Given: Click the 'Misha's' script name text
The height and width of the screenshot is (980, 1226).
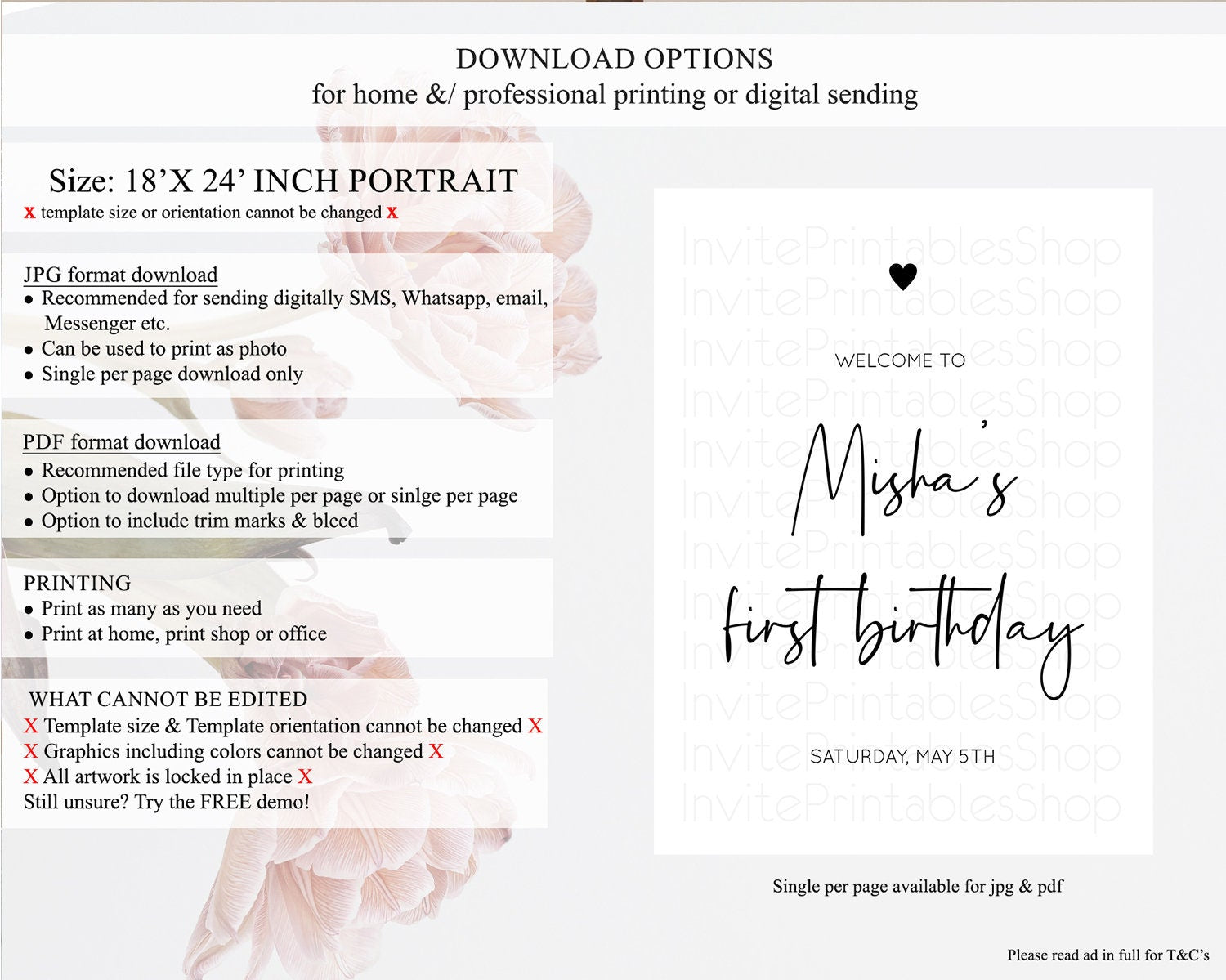Looking at the screenshot, I should point(905,478).
